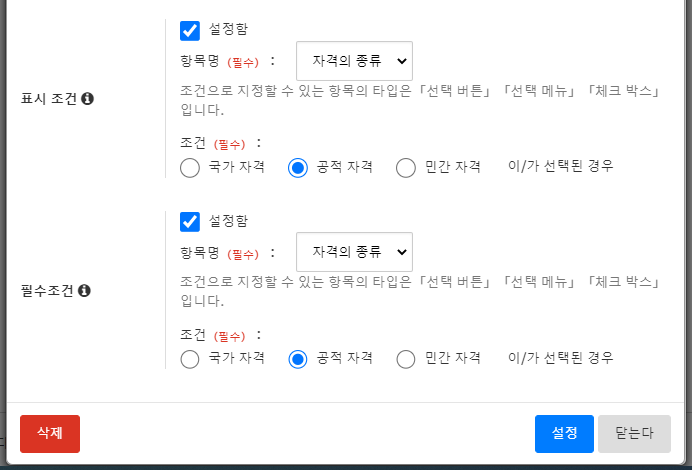This screenshot has height=470, width=692.
Task: Click 이/가 선택된 경우 text in 필수조건
Action: click(x=560, y=358)
